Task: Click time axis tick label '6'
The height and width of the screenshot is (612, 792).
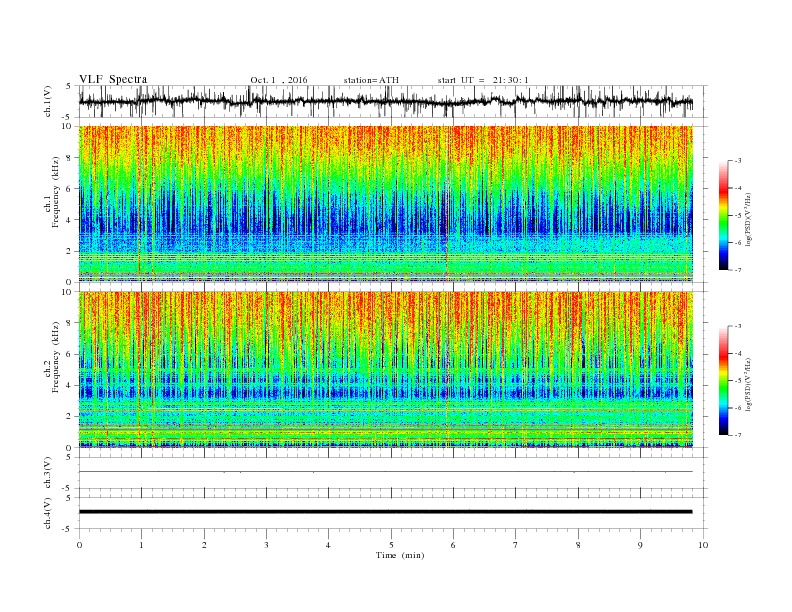Action: [x=453, y=545]
